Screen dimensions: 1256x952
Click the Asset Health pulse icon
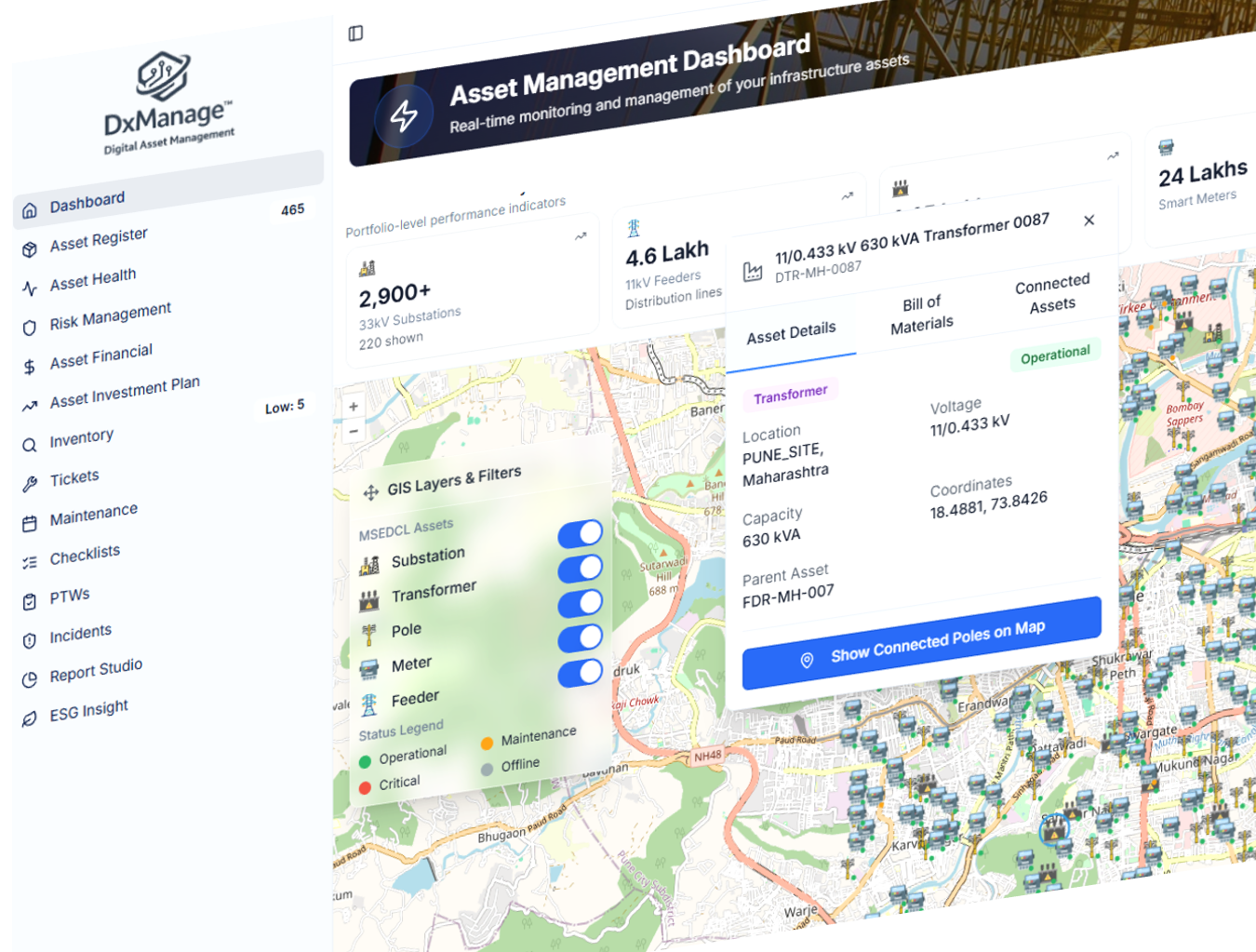coord(30,288)
